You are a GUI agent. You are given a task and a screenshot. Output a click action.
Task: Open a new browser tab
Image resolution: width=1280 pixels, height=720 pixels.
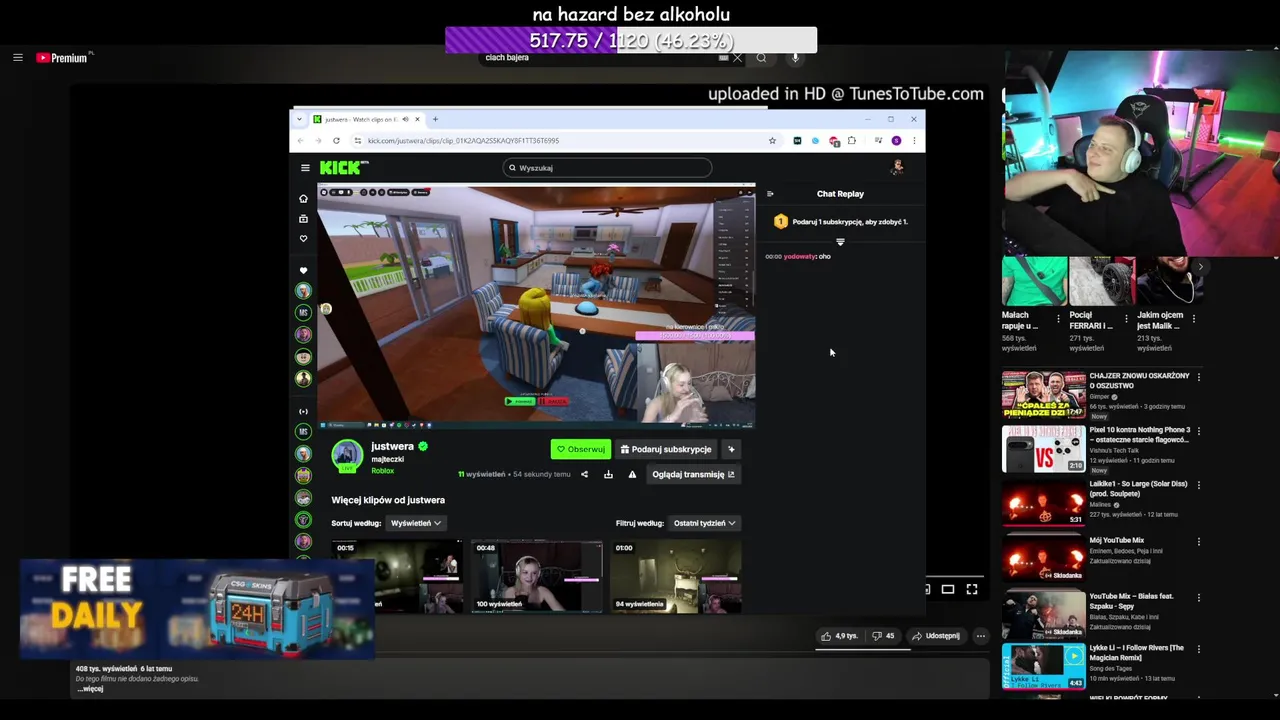tap(435, 119)
